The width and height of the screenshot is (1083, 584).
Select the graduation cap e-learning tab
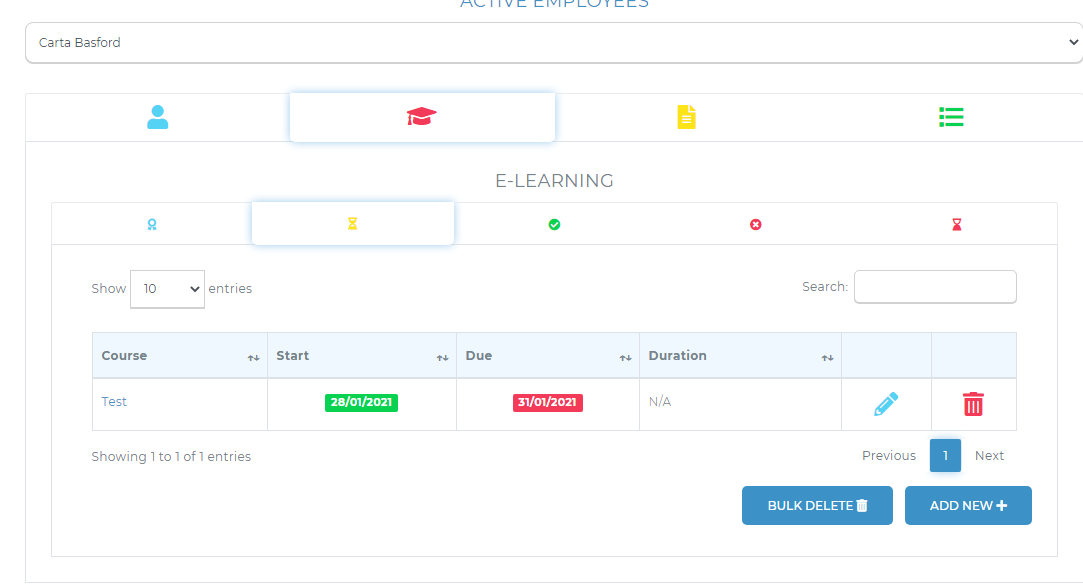point(422,117)
